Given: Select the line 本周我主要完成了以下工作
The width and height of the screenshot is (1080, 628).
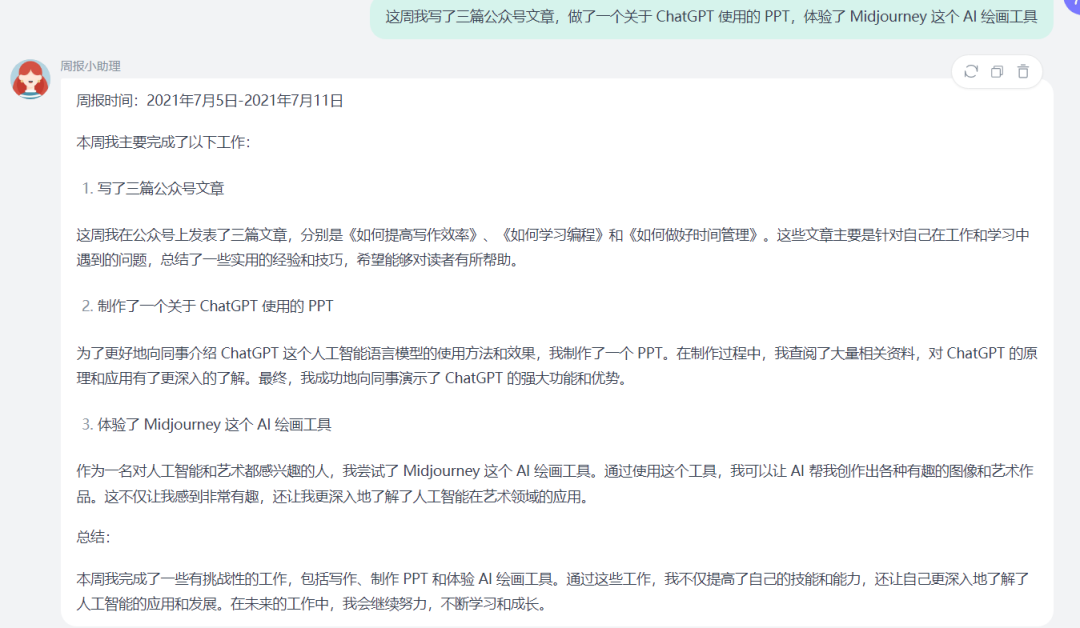Looking at the screenshot, I should (x=163, y=142).
